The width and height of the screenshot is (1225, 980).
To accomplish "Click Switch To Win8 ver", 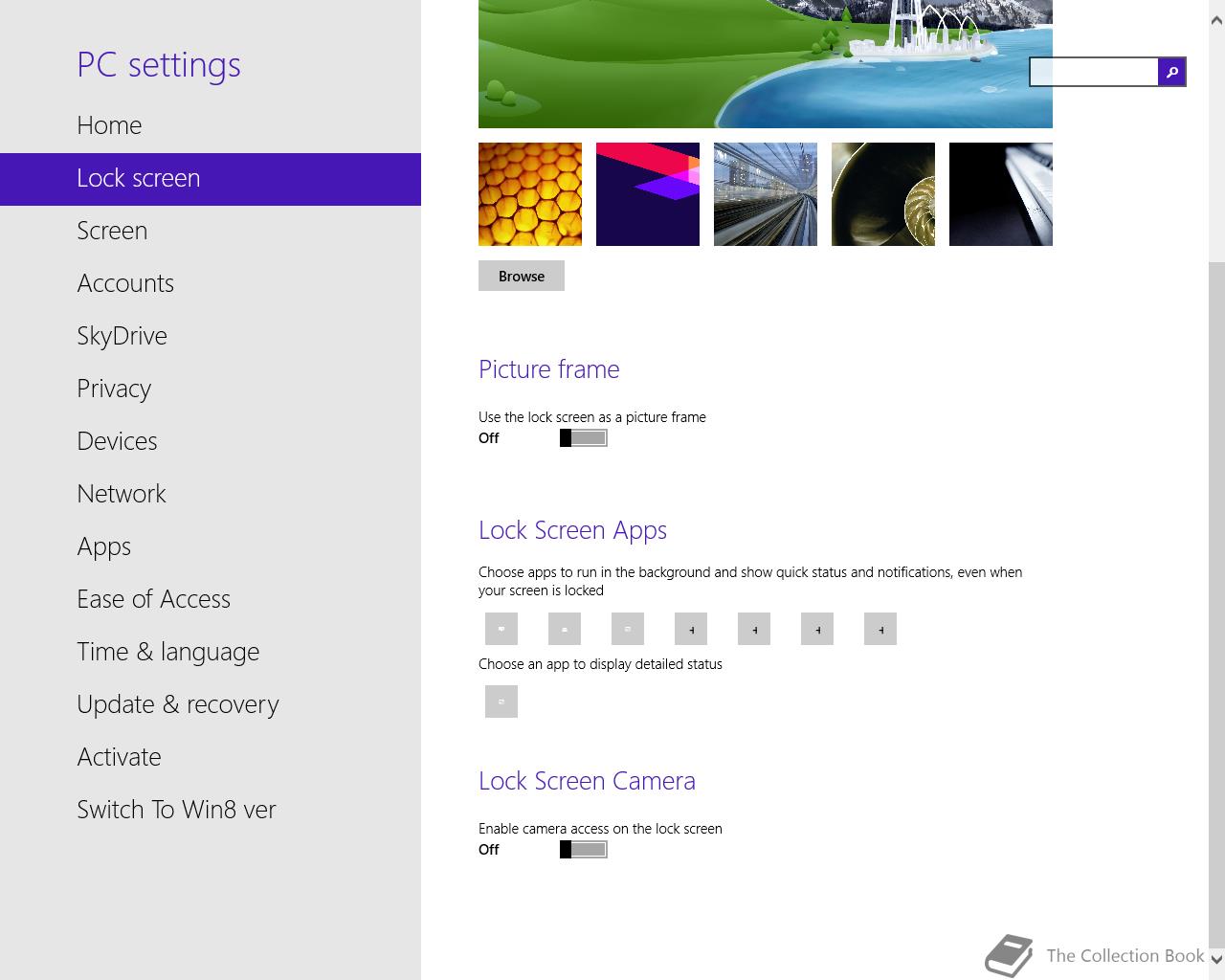I will pos(211,811).
